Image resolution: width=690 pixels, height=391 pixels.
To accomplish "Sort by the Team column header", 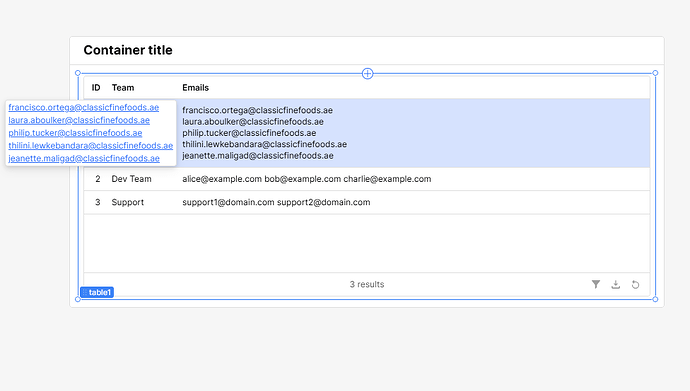I will point(123,88).
